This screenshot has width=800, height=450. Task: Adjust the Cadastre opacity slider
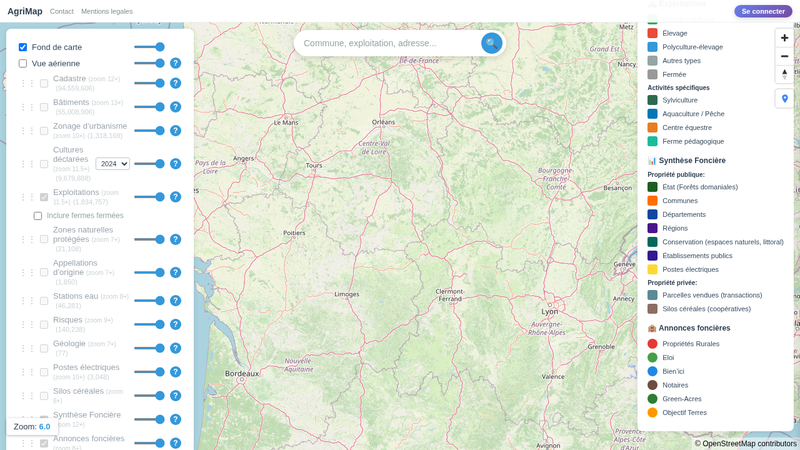pyautogui.click(x=149, y=83)
